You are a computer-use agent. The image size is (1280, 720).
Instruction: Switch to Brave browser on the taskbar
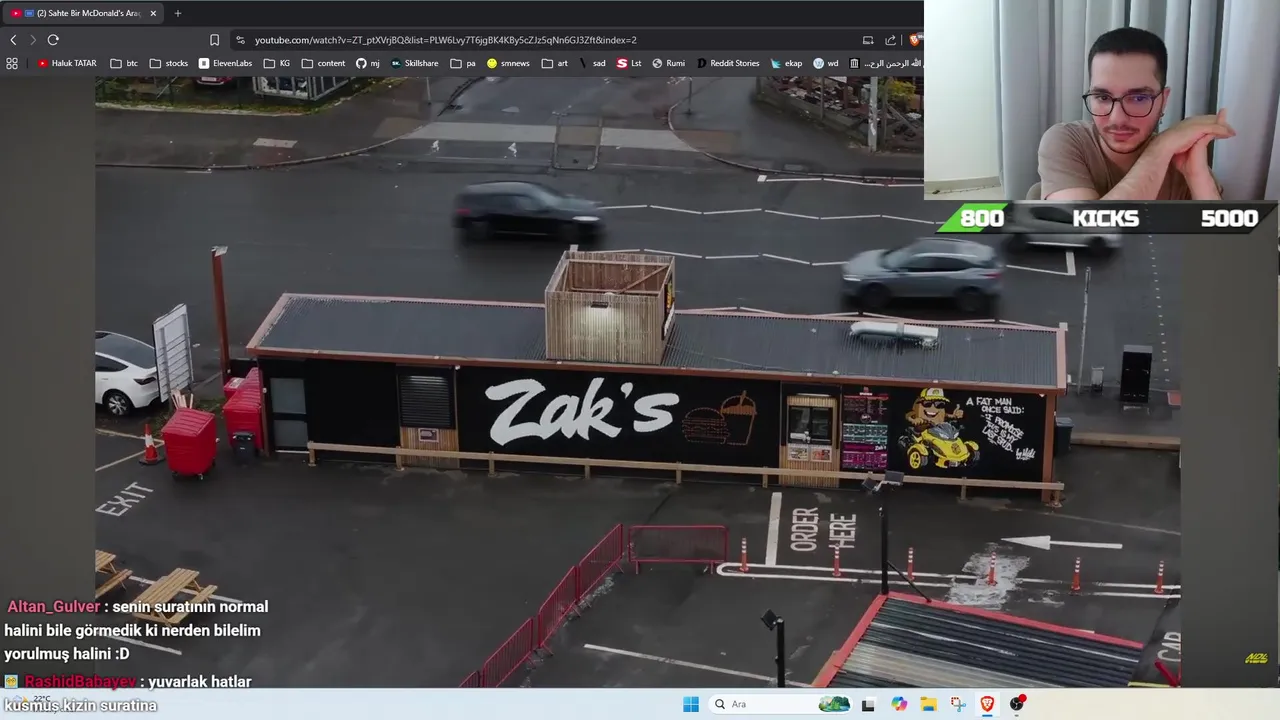click(x=987, y=704)
